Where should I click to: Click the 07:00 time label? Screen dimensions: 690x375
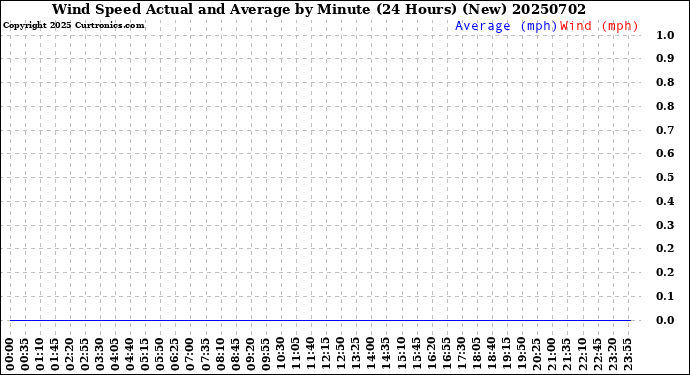(x=190, y=355)
